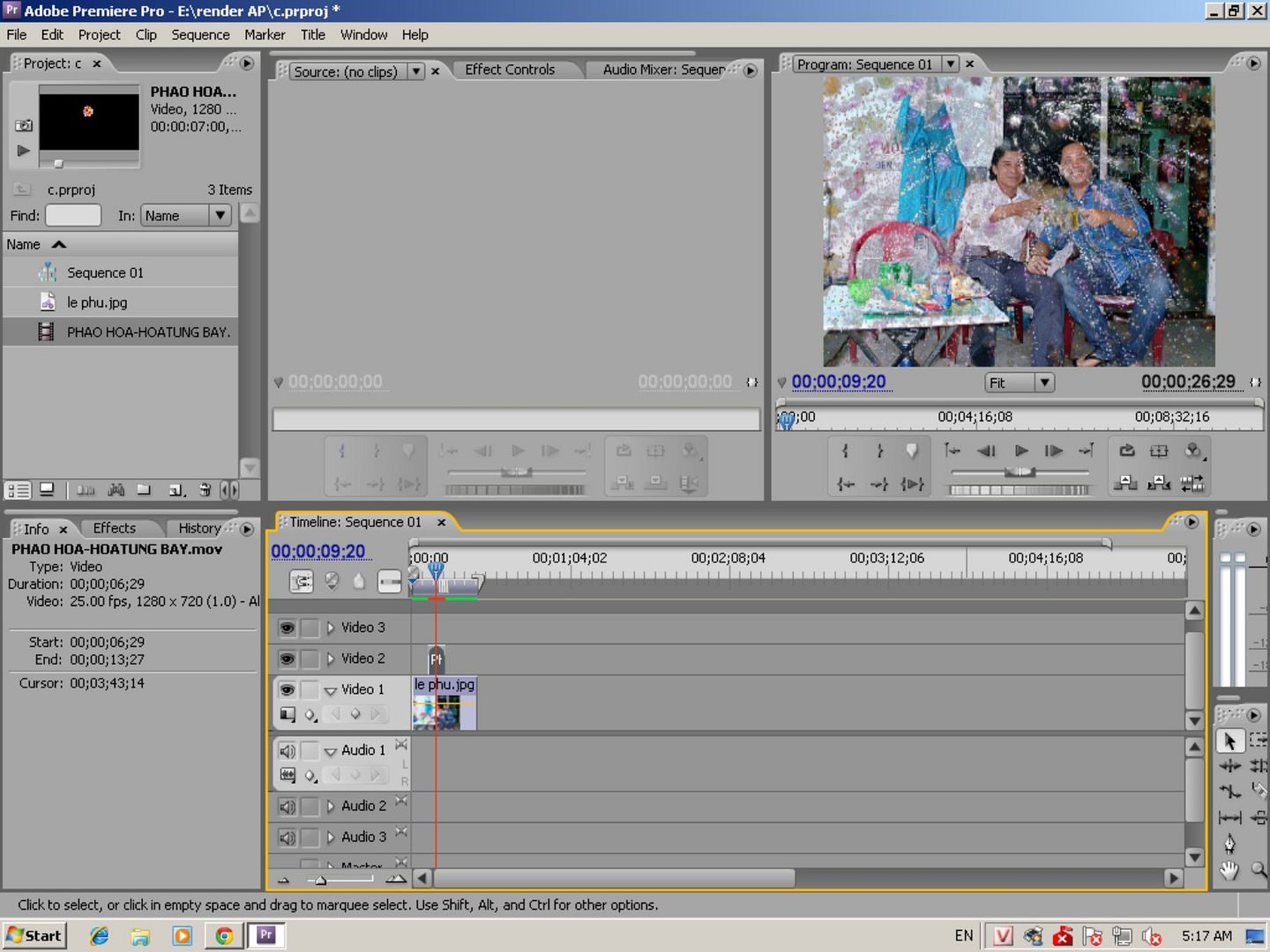The width and height of the screenshot is (1270, 952).
Task: Select the Slip tool
Action: coord(1229,817)
